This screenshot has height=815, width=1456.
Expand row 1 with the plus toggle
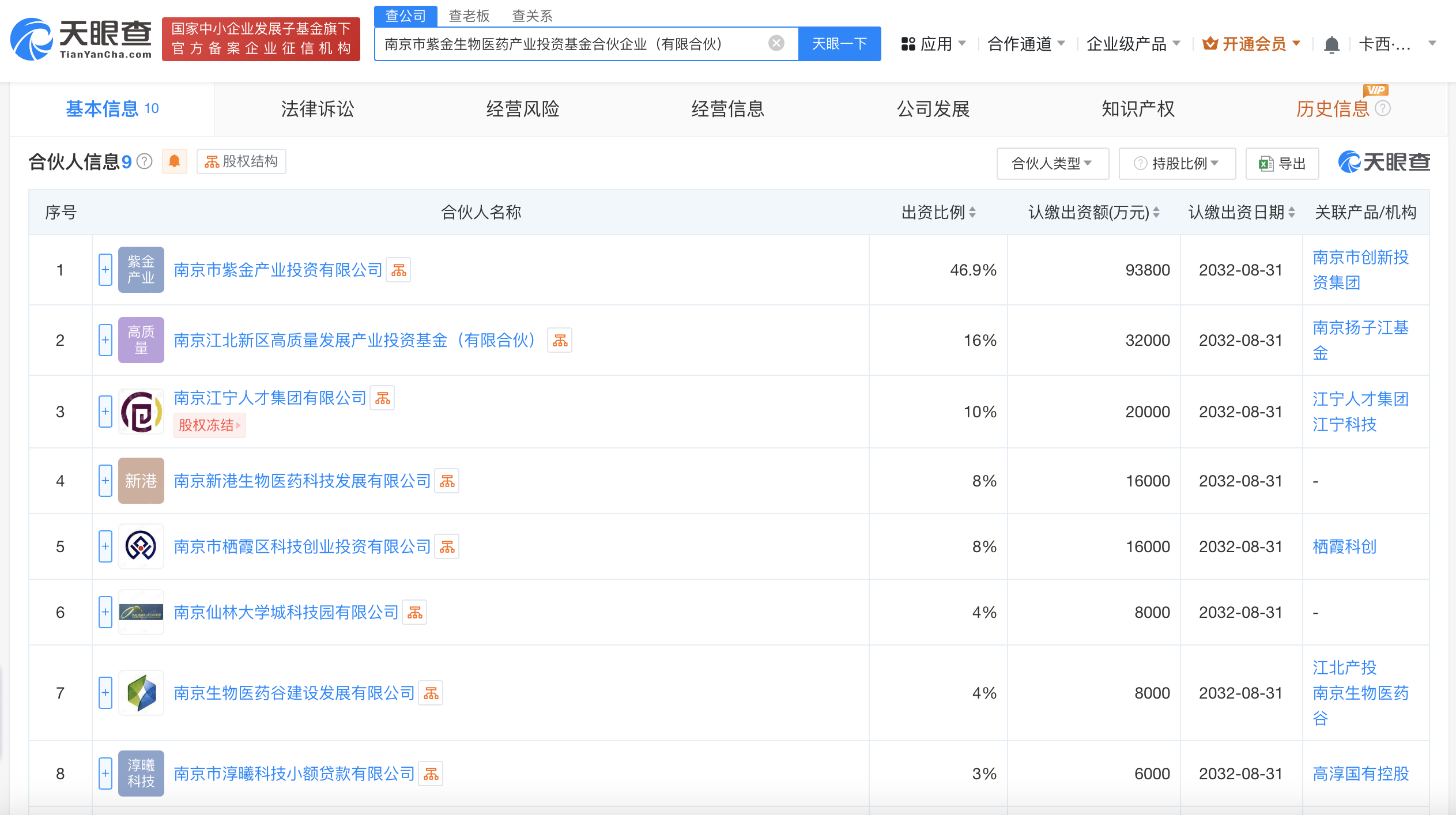click(x=105, y=270)
